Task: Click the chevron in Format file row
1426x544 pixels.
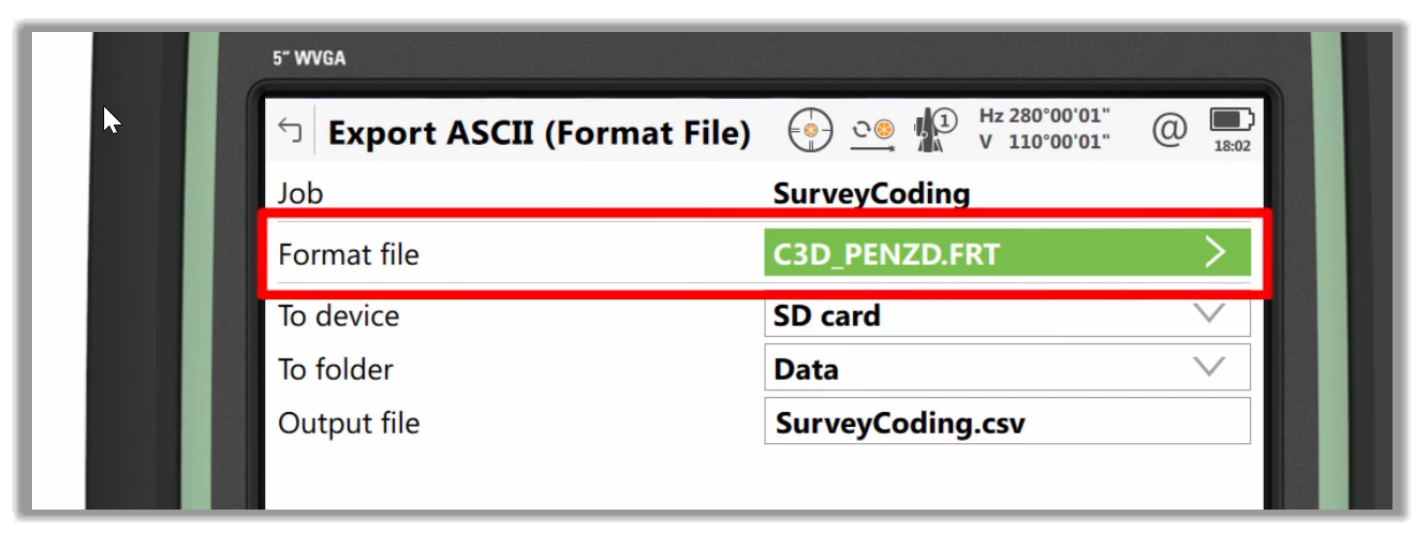Action: (1215, 253)
